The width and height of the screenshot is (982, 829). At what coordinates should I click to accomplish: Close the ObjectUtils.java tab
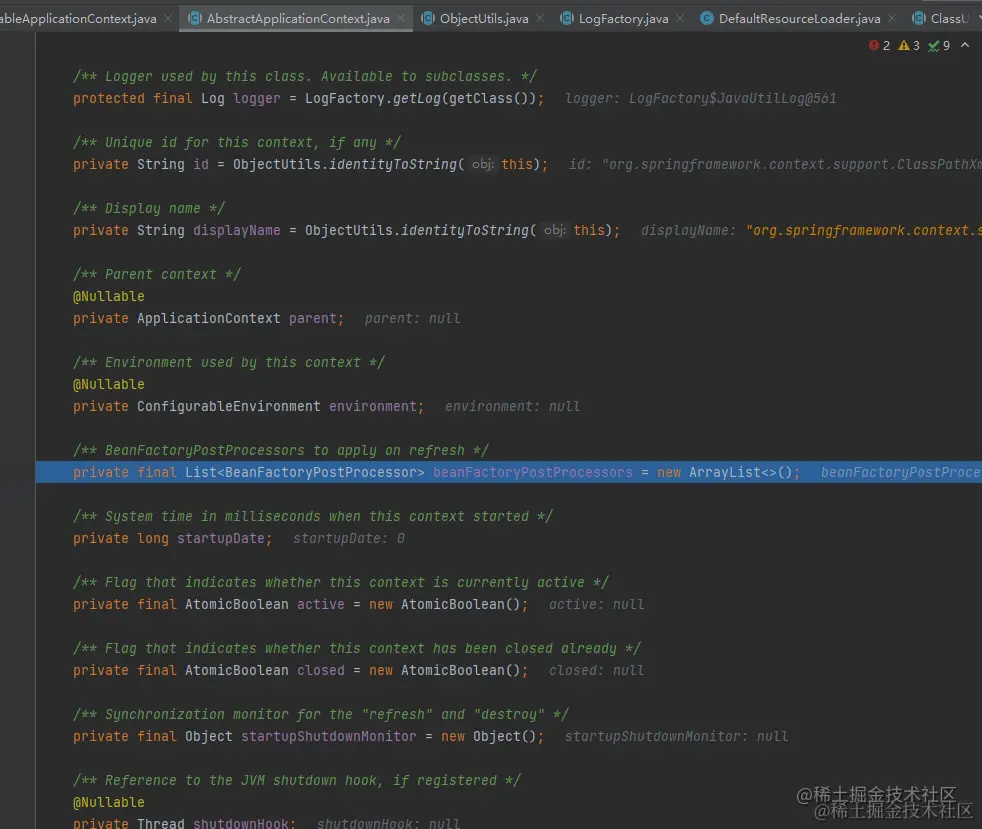click(540, 19)
